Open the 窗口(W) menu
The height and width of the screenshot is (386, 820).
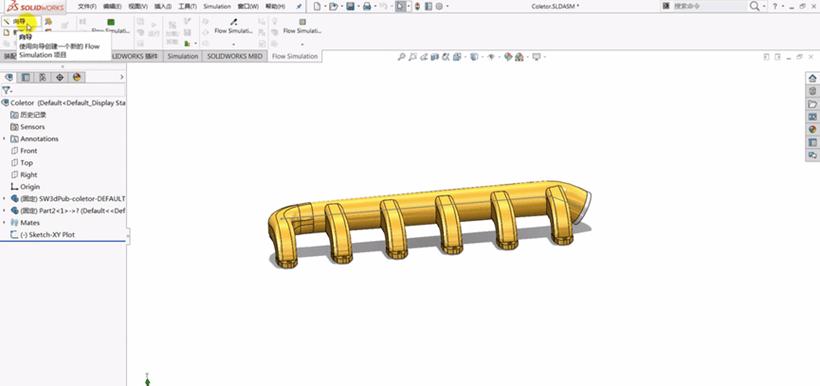pos(248,6)
